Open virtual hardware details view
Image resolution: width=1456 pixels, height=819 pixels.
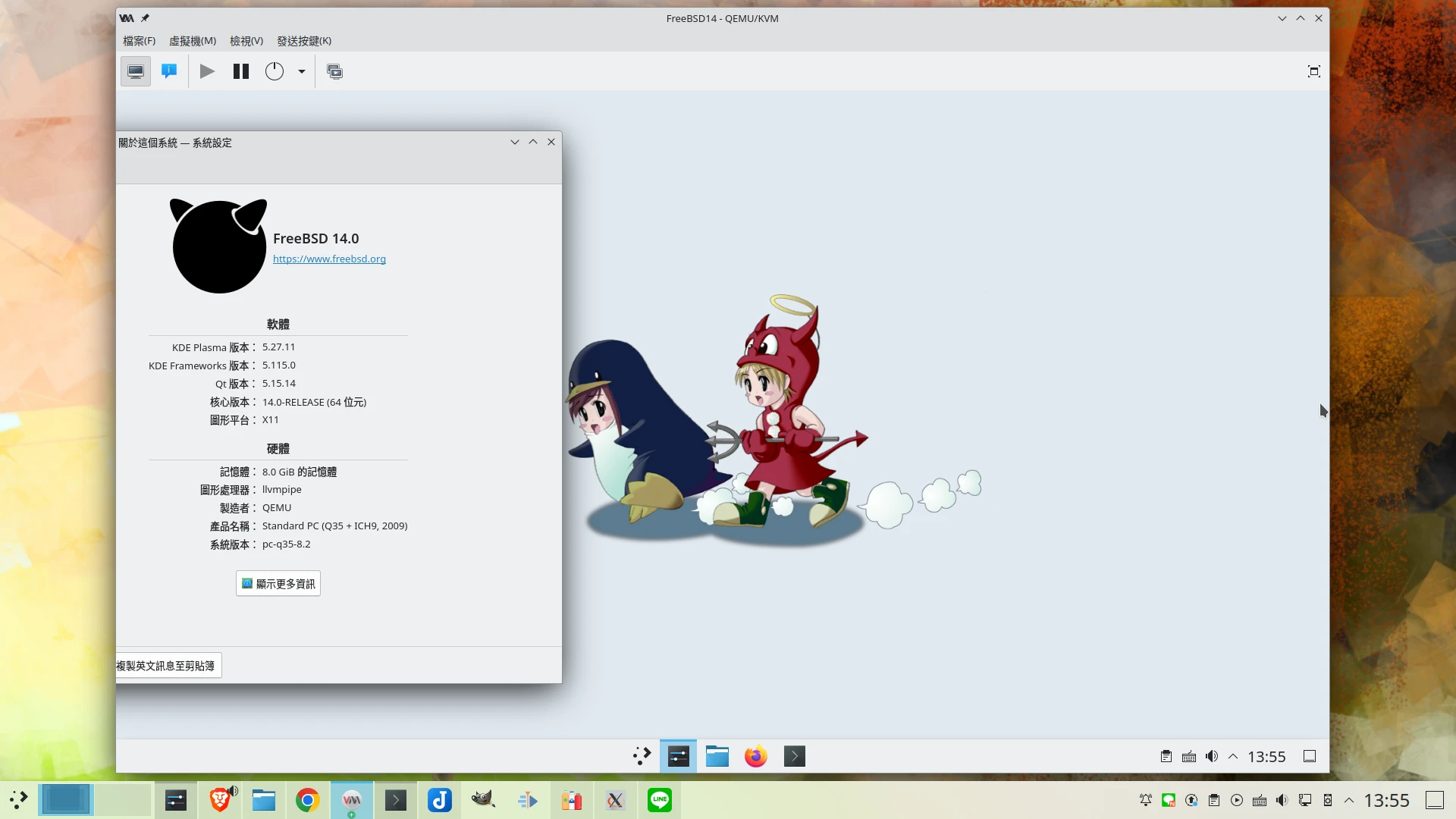[169, 71]
